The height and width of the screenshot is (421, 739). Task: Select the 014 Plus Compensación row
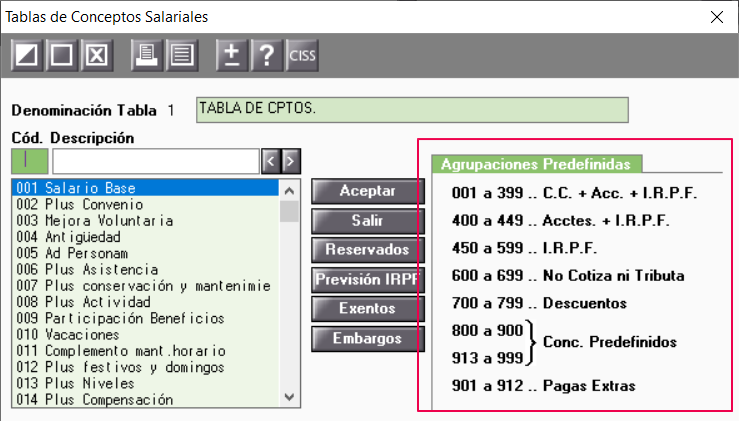(146, 400)
